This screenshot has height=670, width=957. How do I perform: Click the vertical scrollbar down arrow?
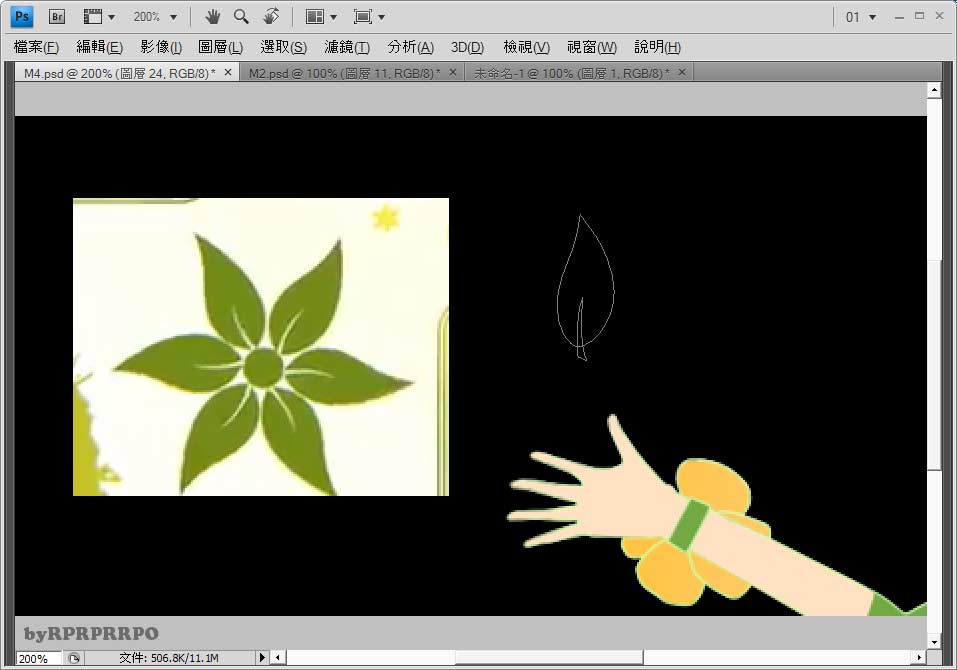[934, 642]
